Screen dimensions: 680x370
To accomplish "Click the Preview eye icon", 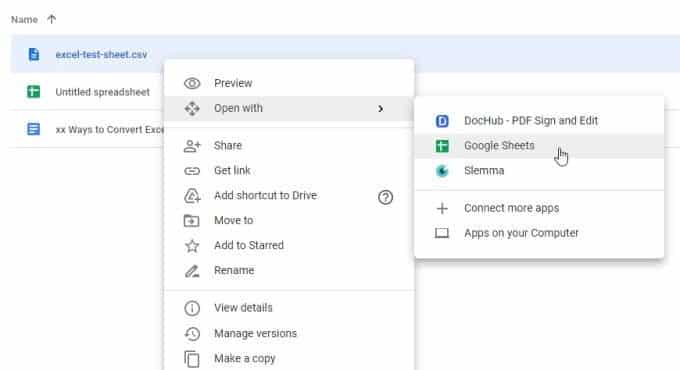I will point(192,83).
